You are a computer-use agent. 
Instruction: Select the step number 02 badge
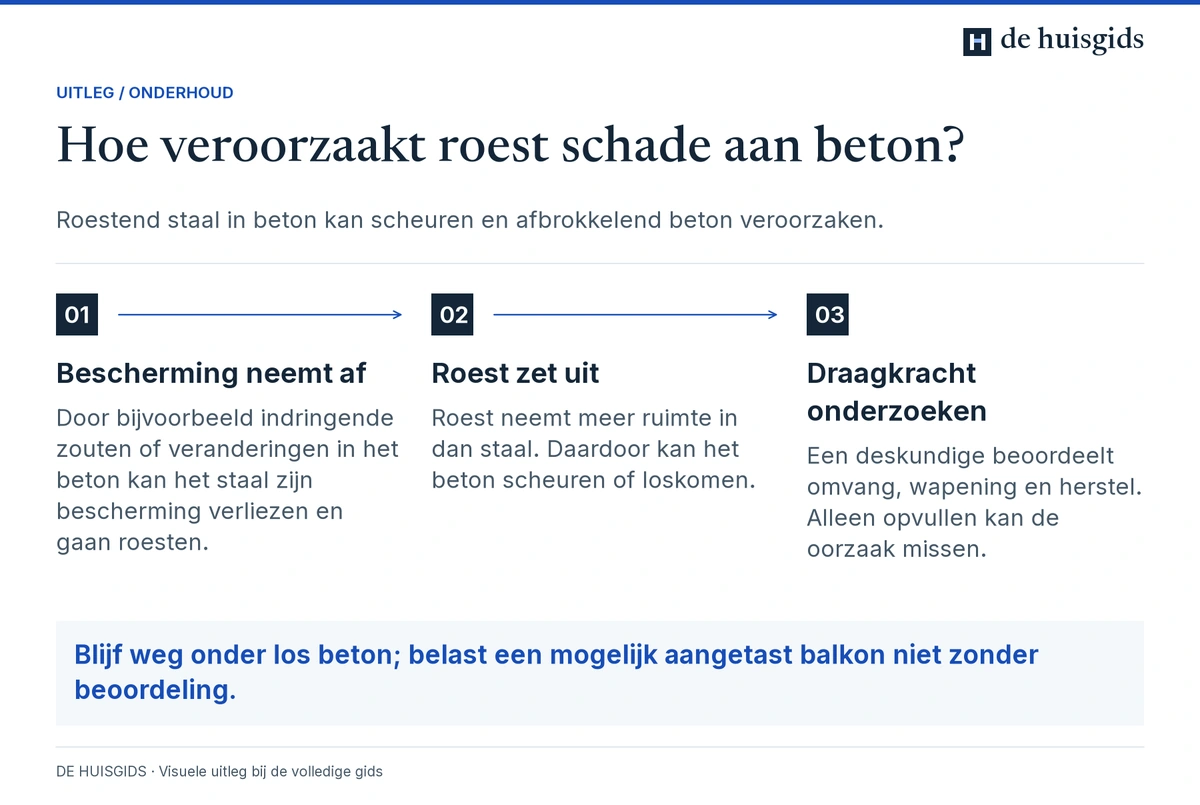point(452,315)
